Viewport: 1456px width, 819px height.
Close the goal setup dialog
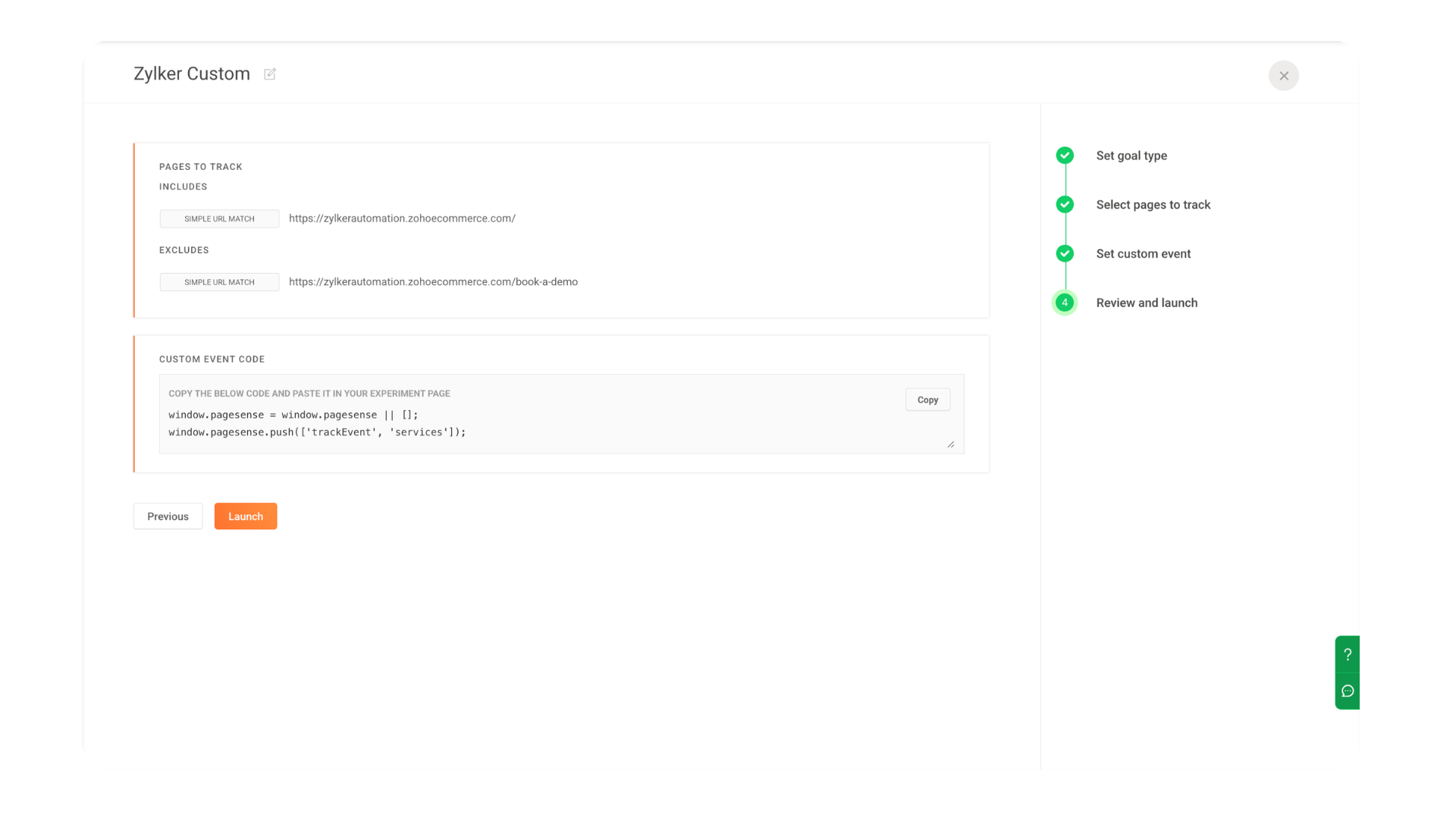click(1283, 76)
